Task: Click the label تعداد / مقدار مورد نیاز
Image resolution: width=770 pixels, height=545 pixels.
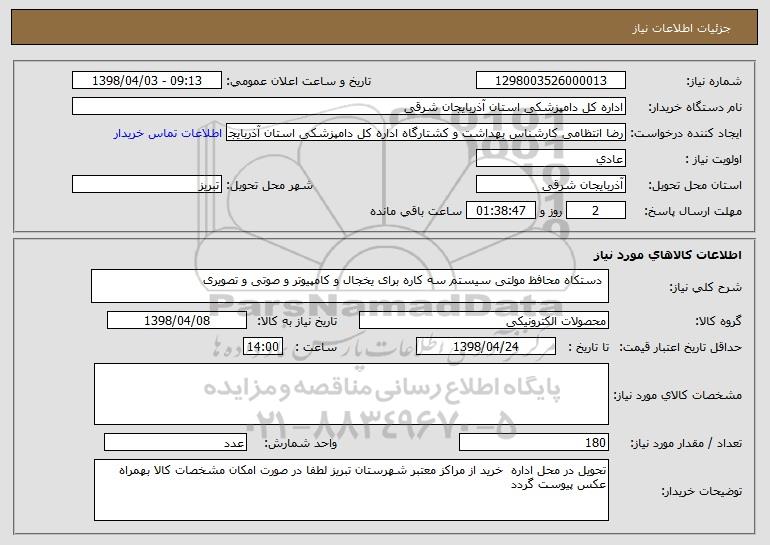Action: (x=686, y=443)
